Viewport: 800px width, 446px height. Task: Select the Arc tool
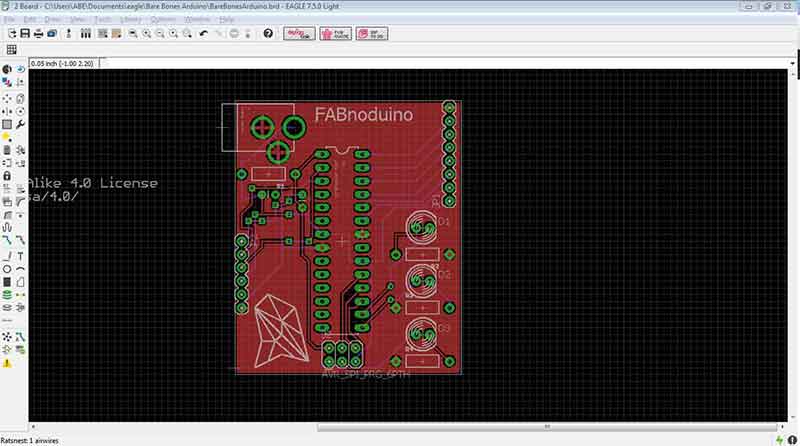[x=20, y=269]
